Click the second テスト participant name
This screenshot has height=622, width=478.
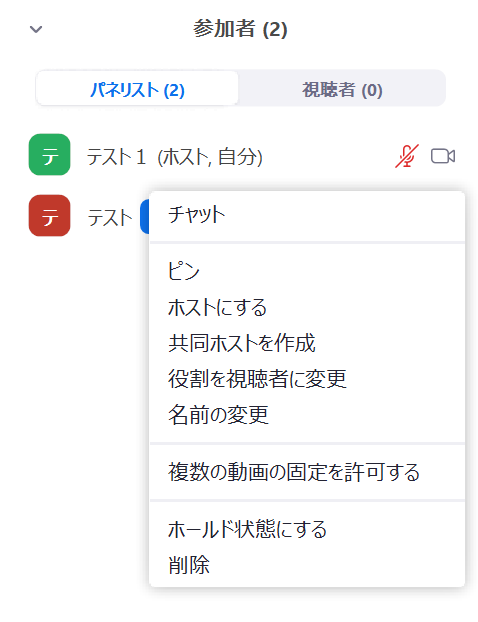pyautogui.click(x=109, y=218)
